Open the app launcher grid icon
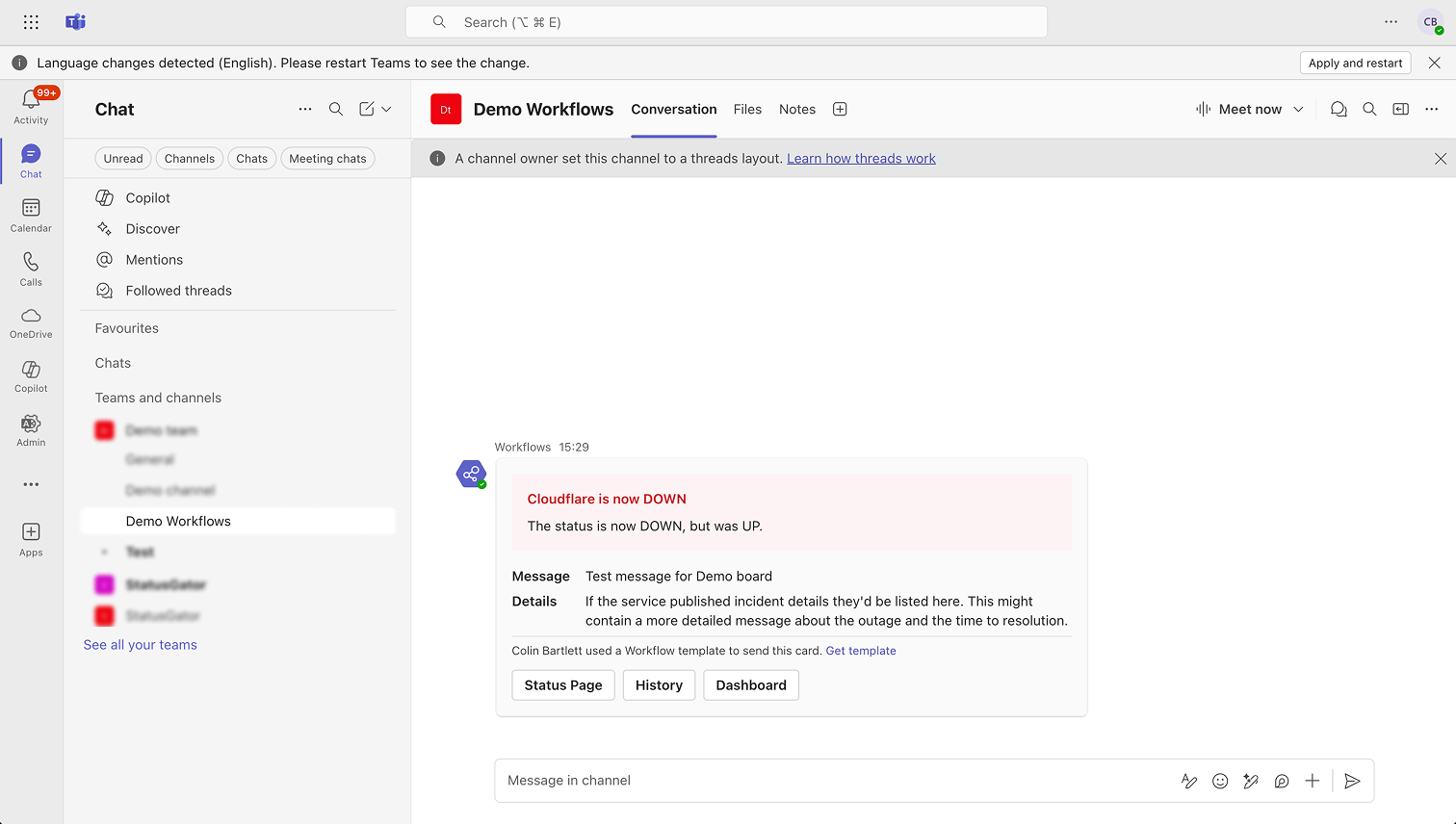 [31, 22]
